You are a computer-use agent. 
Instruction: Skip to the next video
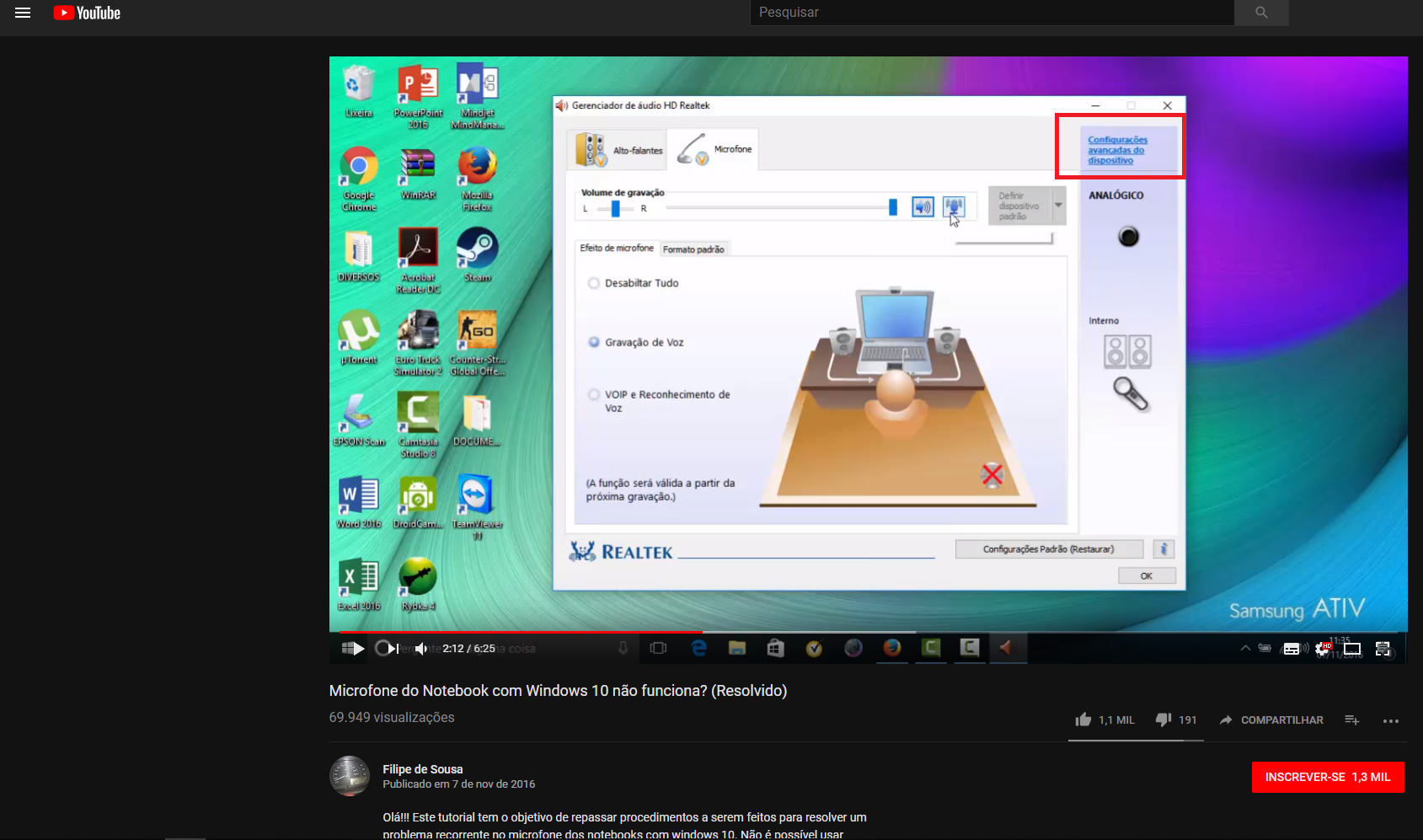click(393, 648)
